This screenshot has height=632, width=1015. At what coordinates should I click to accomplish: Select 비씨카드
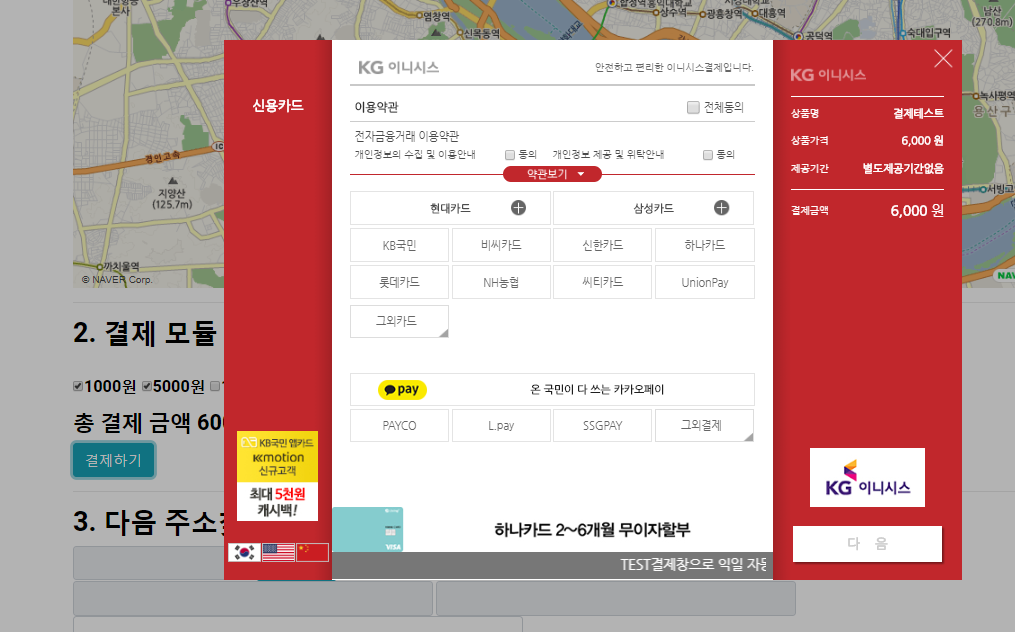pyautogui.click(x=501, y=245)
